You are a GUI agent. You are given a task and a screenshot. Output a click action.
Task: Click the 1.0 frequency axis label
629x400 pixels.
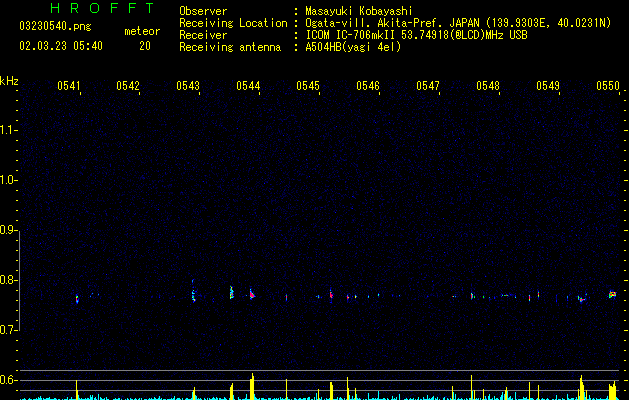(9, 180)
